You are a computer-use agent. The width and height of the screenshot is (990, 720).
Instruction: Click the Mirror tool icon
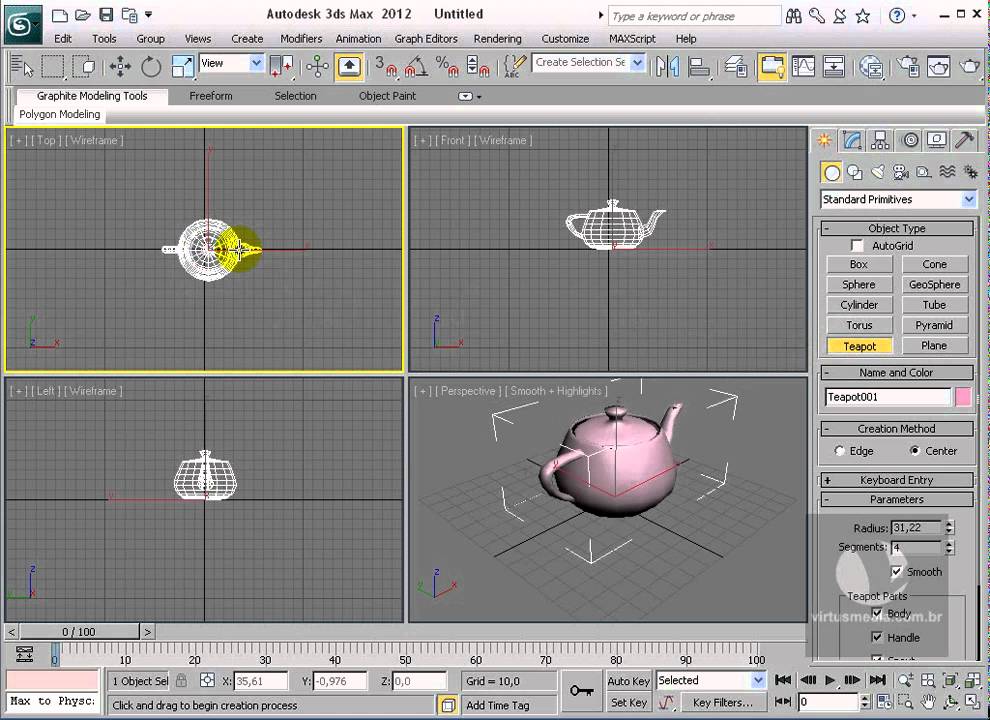click(x=667, y=67)
